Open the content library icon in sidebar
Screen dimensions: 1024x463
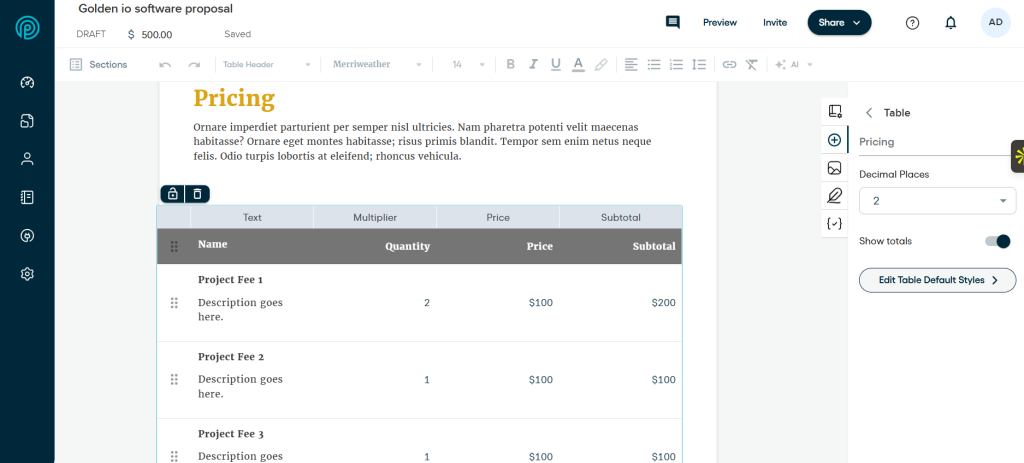27,197
